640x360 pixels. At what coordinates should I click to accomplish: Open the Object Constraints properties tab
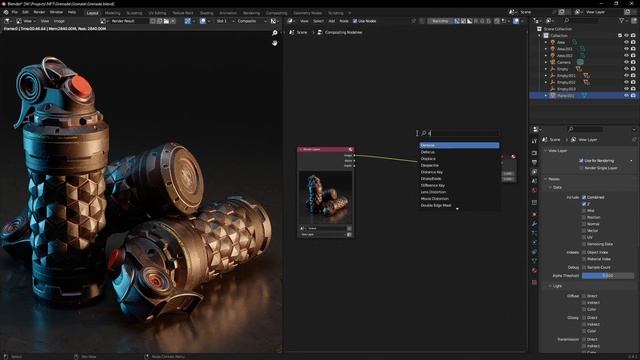pyautogui.click(x=534, y=252)
